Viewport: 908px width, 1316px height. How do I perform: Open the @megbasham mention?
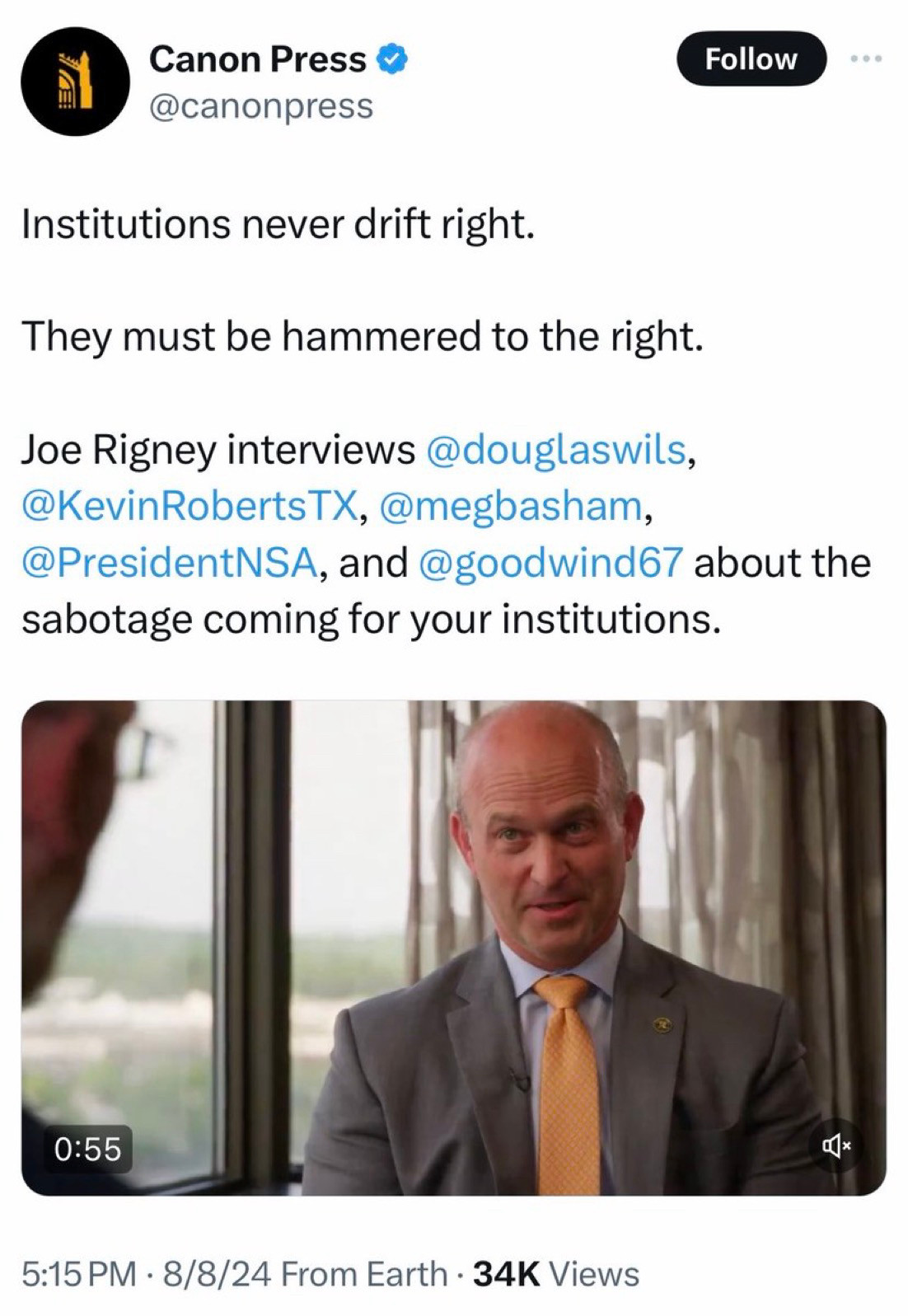point(511,506)
